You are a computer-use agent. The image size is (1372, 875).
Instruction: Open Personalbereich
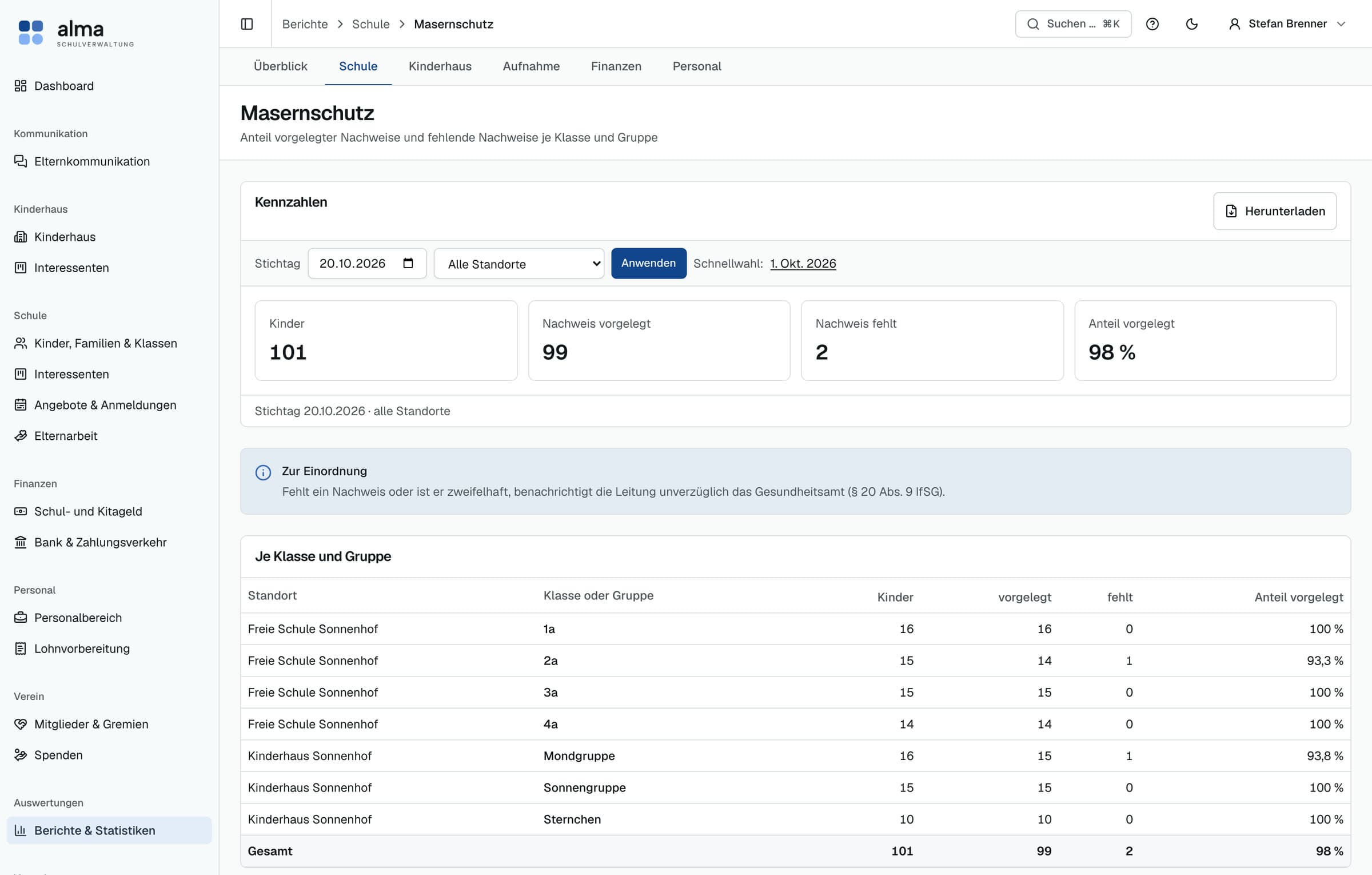[109, 618]
